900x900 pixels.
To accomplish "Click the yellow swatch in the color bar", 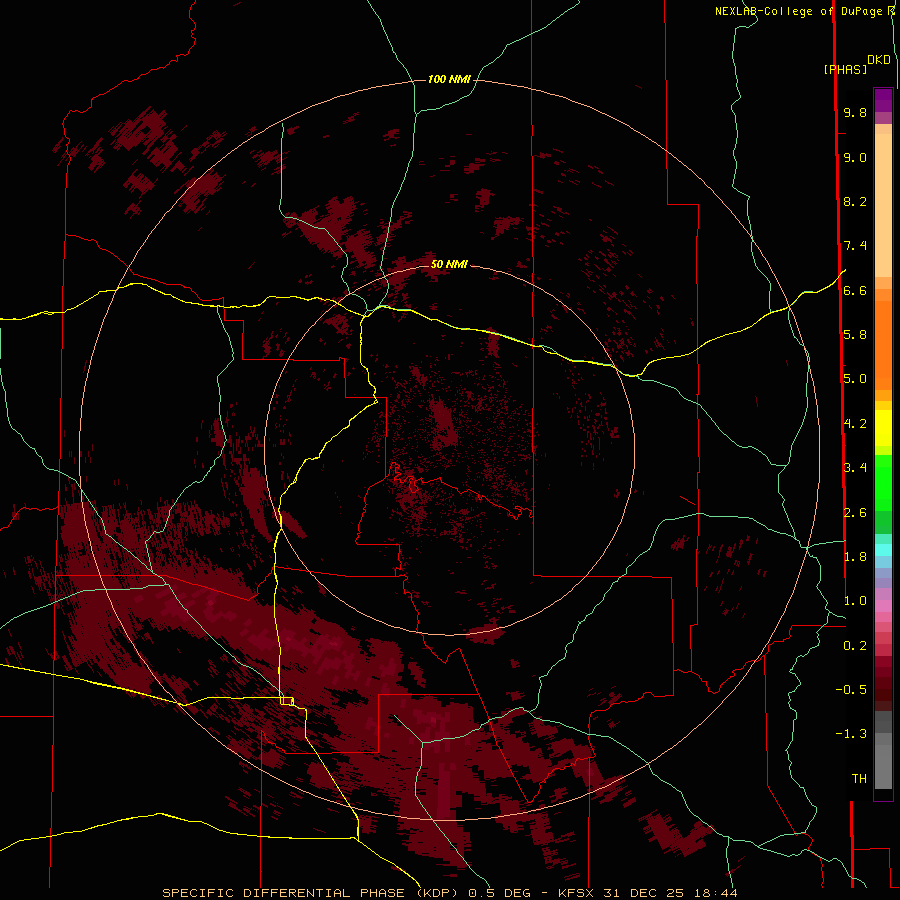I will 883,428.
